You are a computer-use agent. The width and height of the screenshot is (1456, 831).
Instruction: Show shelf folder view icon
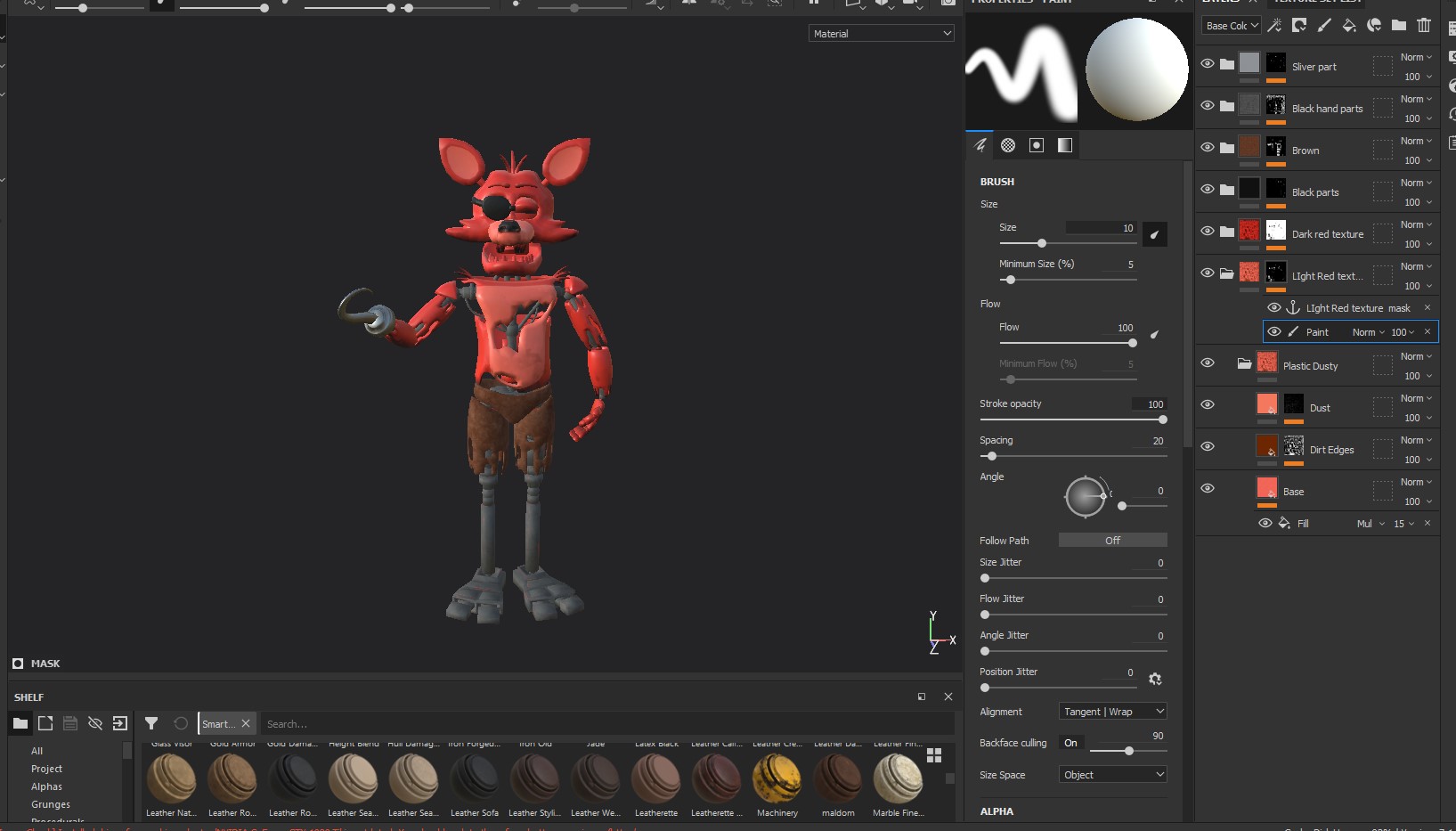coord(20,723)
